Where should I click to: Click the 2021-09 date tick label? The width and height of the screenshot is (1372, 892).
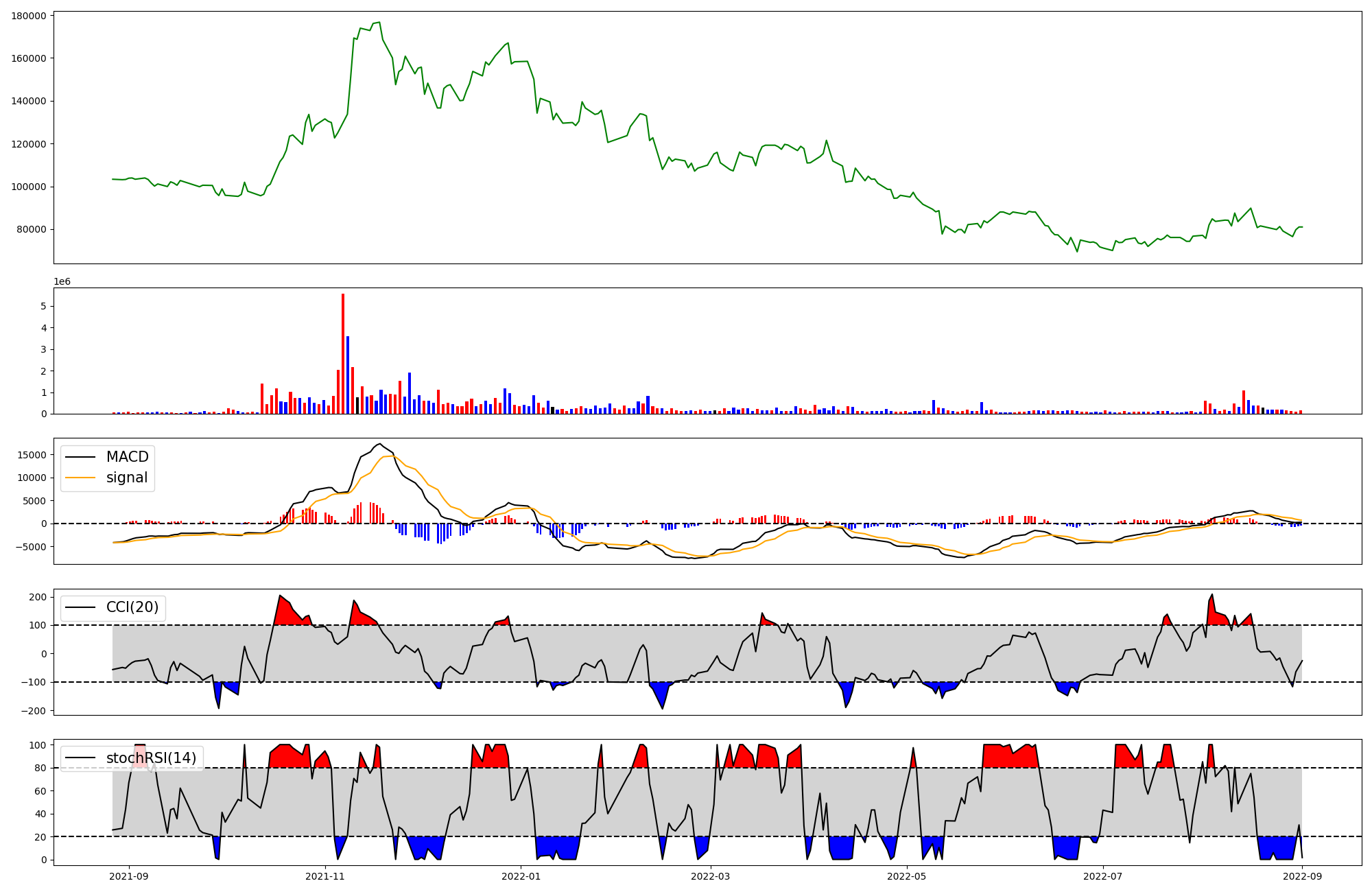[x=129, y=876]
